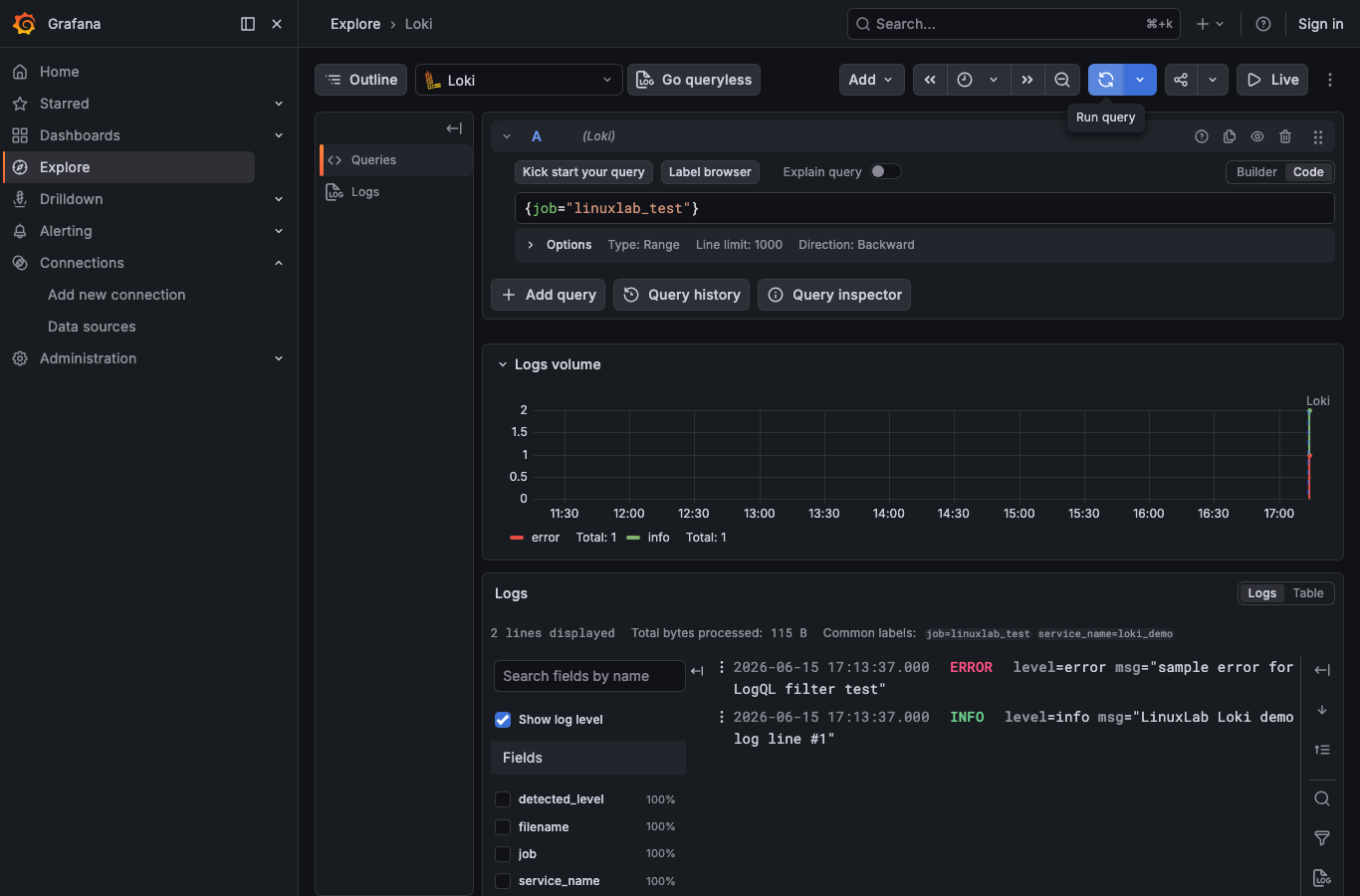Shift time range forwards
The image size is (1360, 896).
pyautogui.click(x=1027, y=80)
